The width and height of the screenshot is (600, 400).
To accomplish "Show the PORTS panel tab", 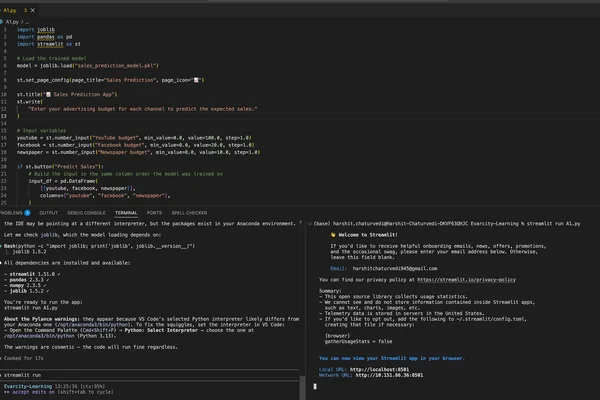I will (x=154, y=213).
